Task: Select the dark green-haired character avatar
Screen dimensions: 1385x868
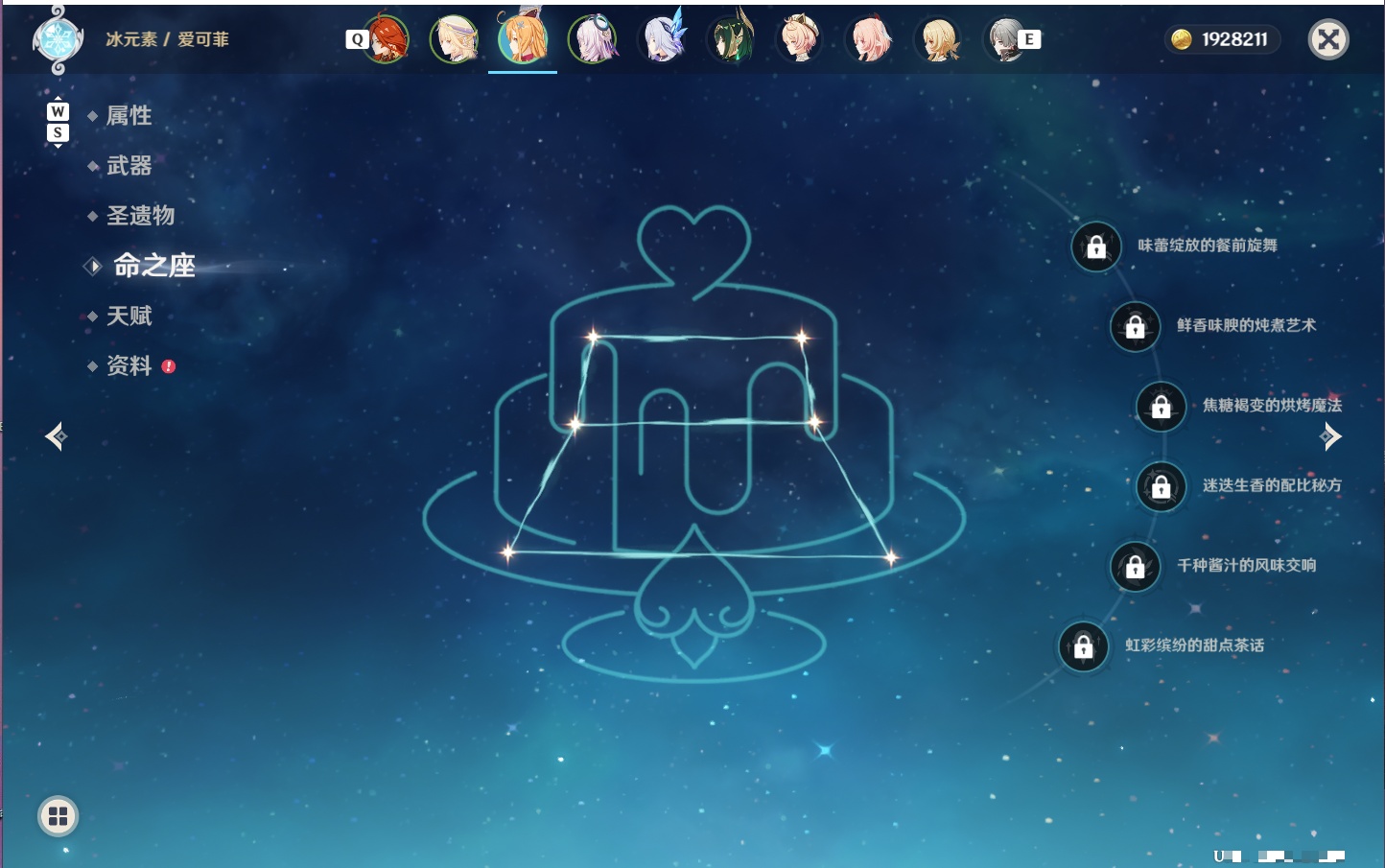Action: coord(731,39)
